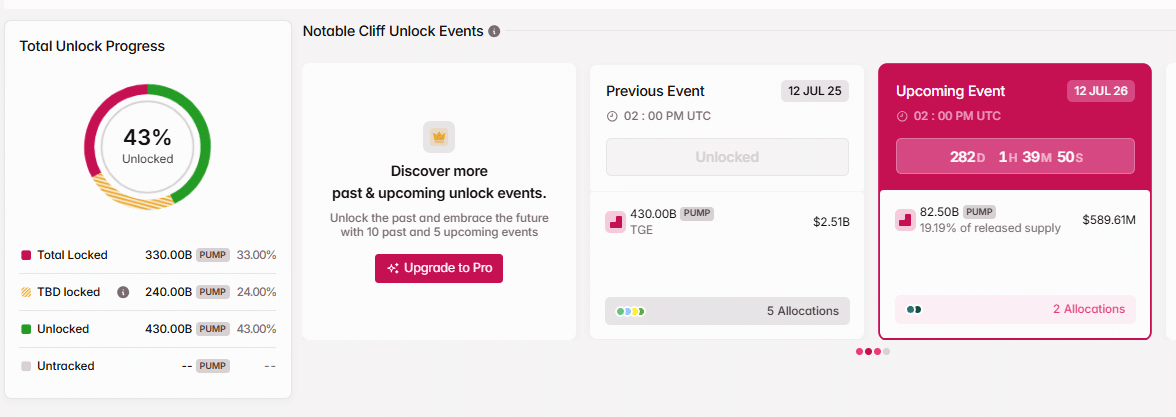Click the 12 JUL 25 date badge
Viewport: 1176px width, 417px height.
click(x=814, y=91)
